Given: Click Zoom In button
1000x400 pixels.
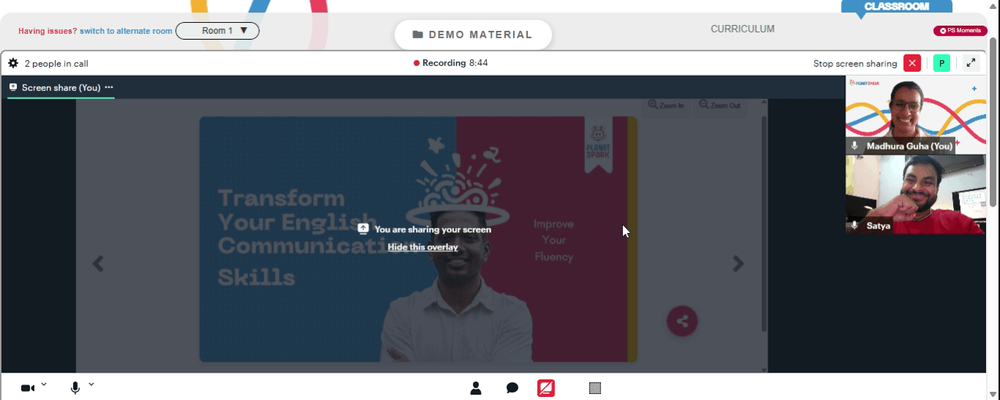Looking at the screenshot, I should (x=666, y=105).
